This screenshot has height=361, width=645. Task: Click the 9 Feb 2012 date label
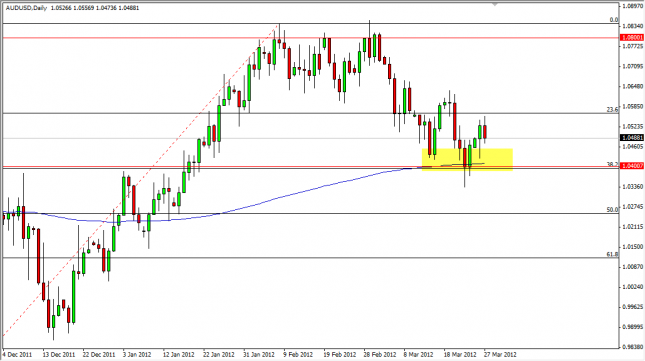(298, 354)
